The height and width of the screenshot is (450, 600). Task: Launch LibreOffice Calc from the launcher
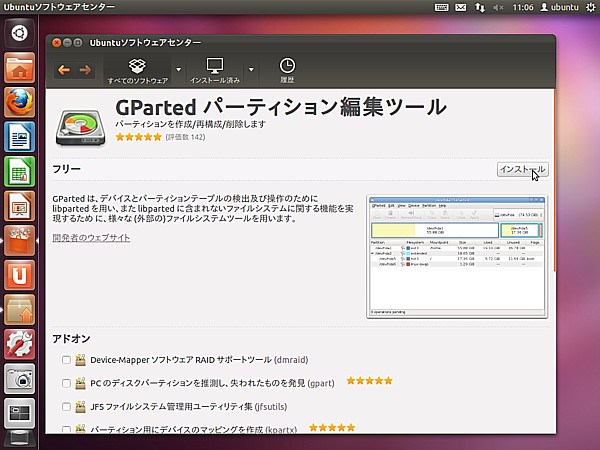click(x=20, y=171)
